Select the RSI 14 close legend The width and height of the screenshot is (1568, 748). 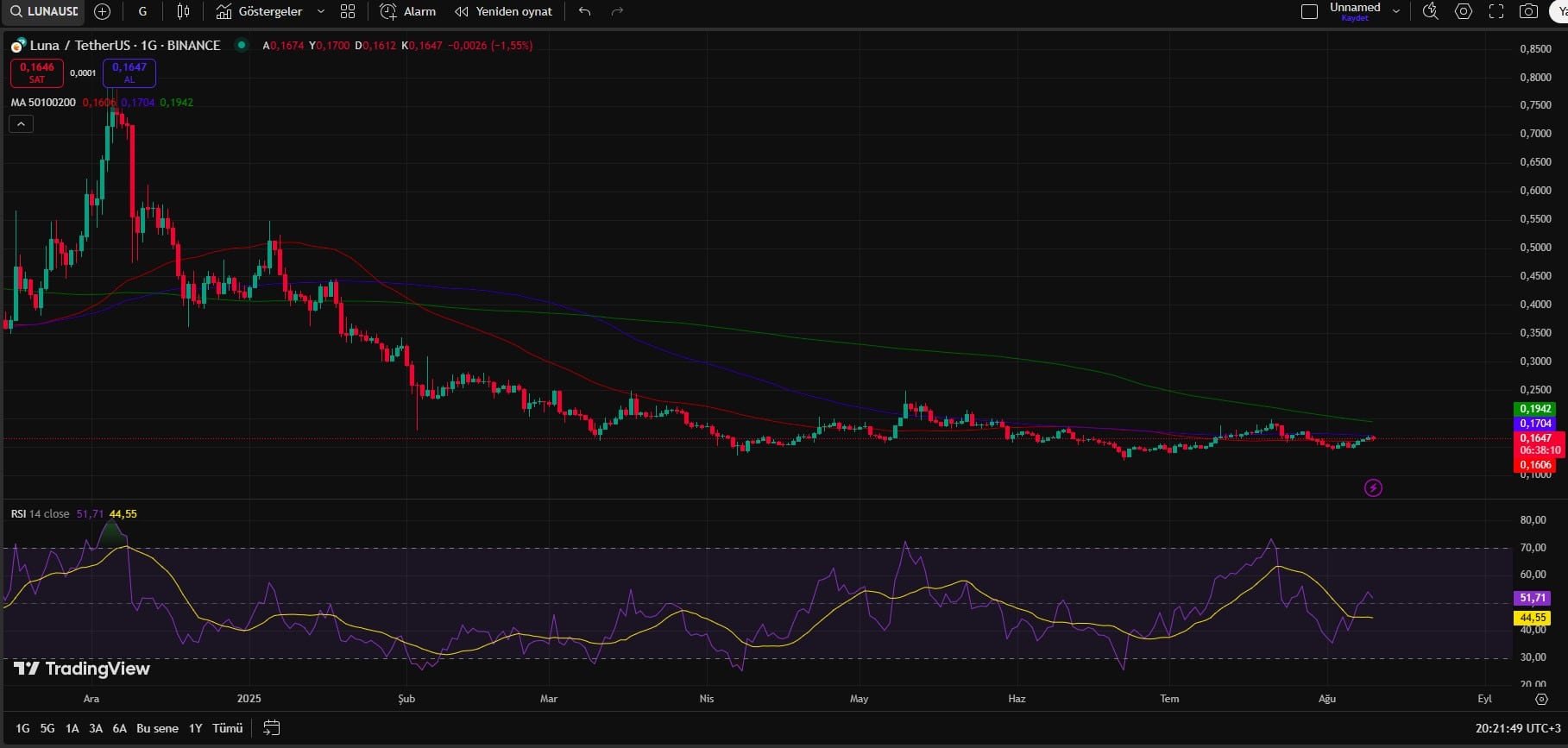point(40,513)
